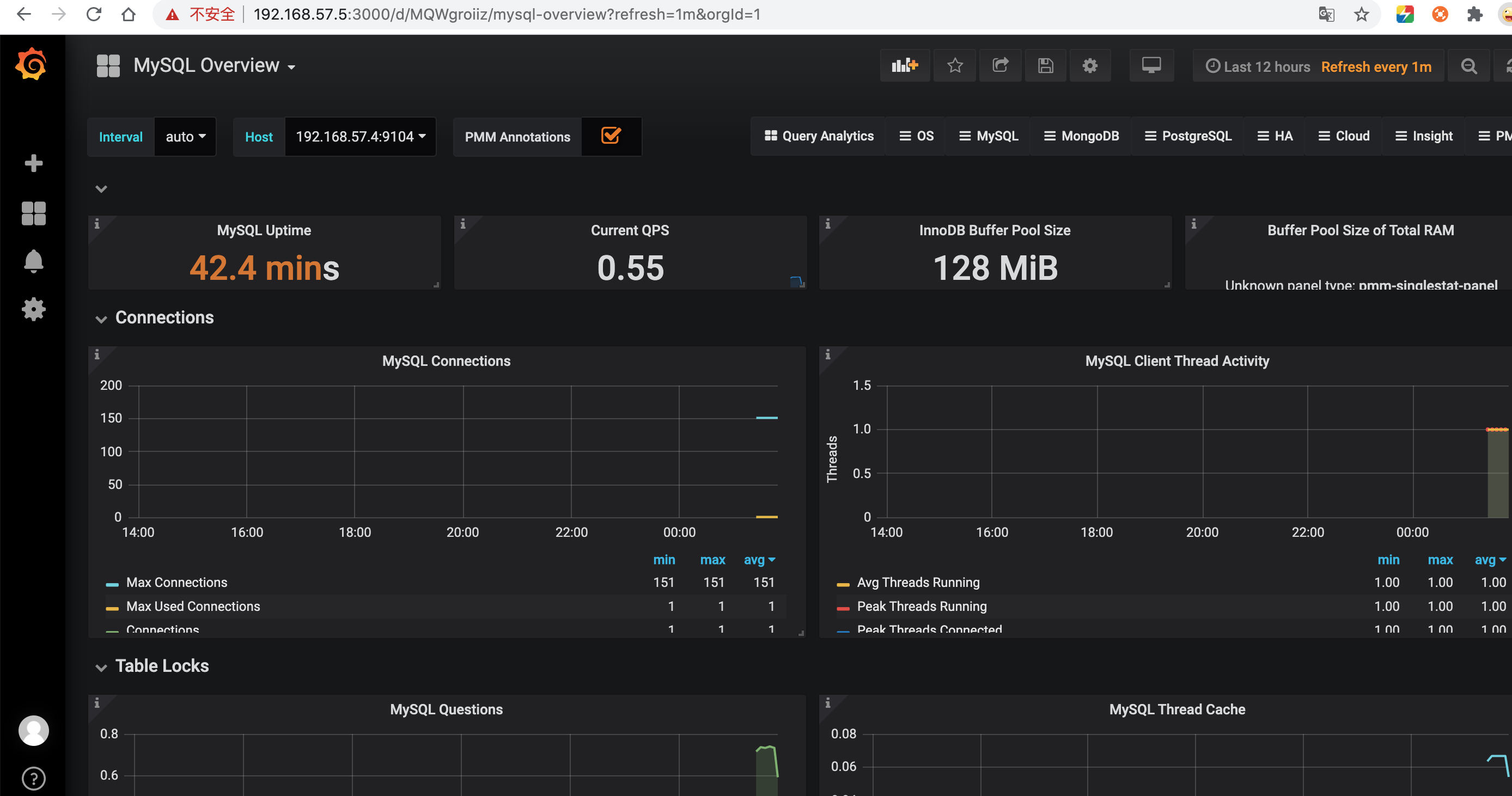Screen dimensions: 1512x796
Task: Open Configuration gear icon in sidebar
Action: pyautogui.click(x=33, y=309)
